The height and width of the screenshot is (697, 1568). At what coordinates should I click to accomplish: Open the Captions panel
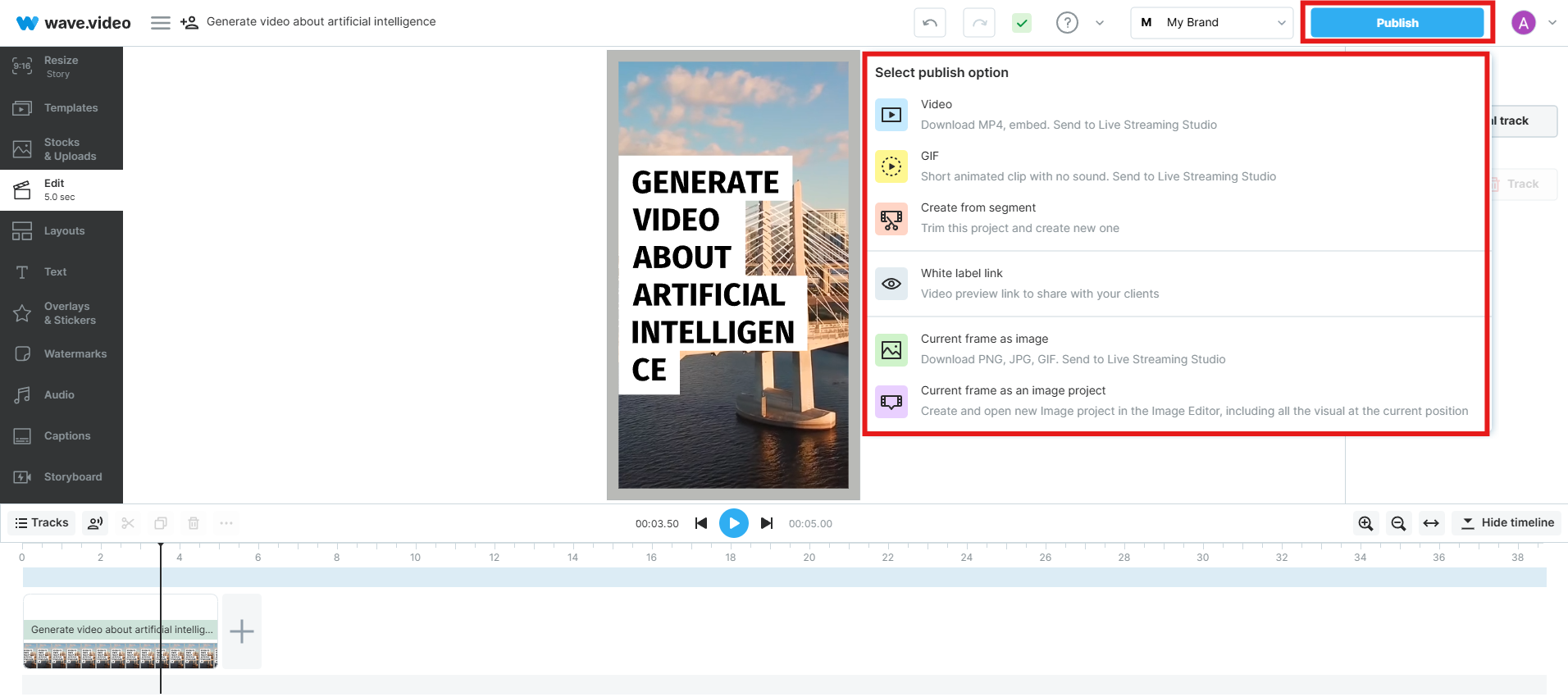62,436
